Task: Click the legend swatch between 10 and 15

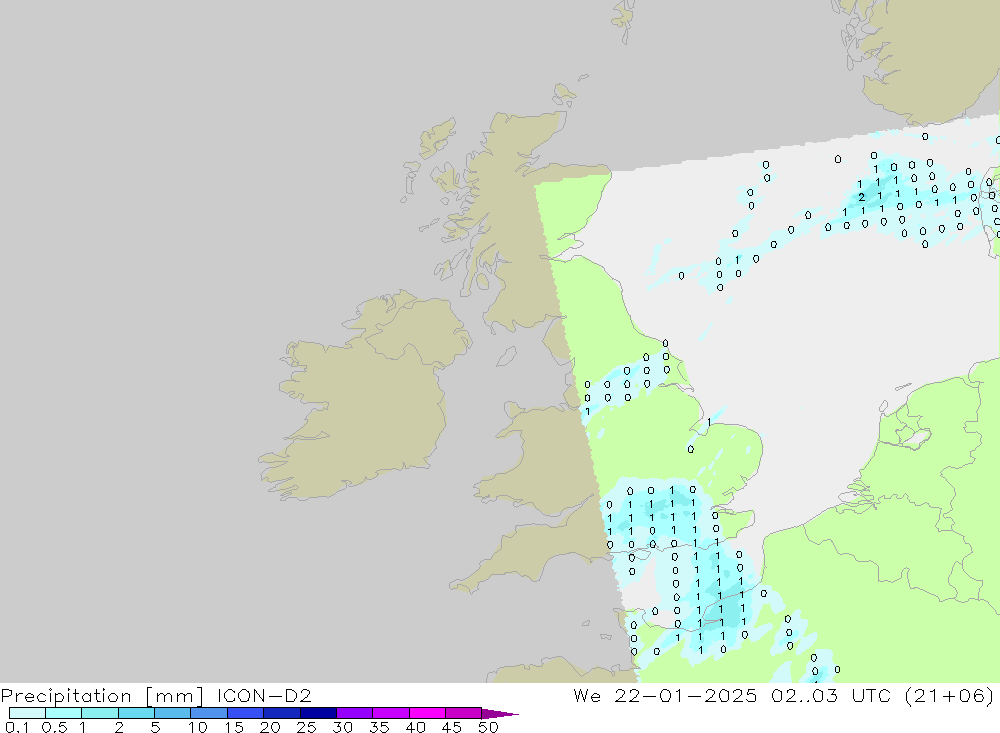Action: pyautogui.click(x=209, y=713)
